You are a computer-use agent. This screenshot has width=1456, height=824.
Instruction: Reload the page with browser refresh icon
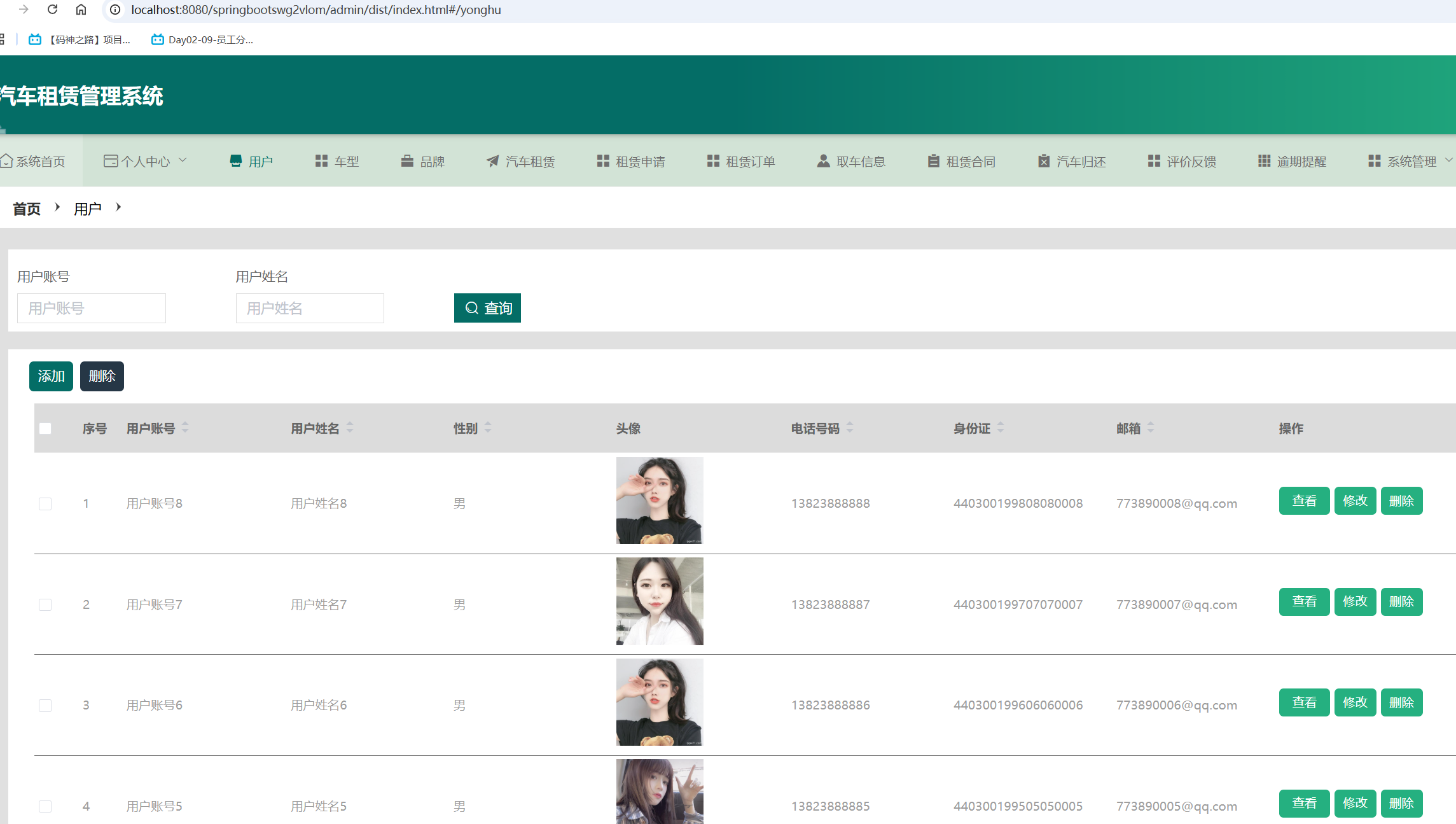click(53, 10)
